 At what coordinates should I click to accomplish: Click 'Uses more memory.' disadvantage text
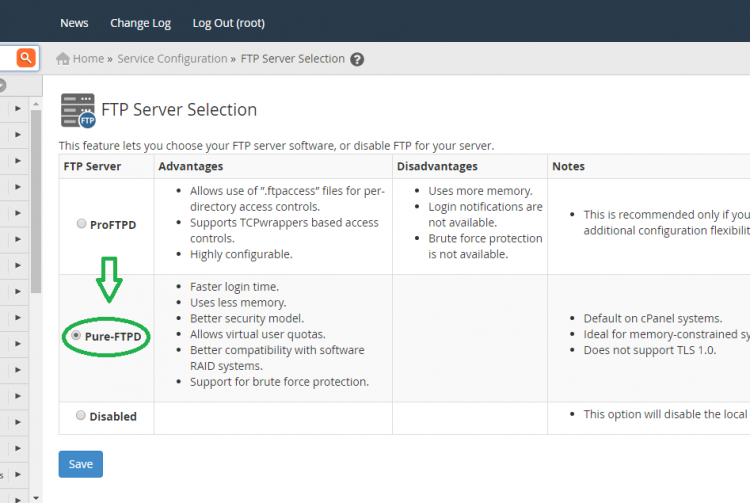coord(480,191)
